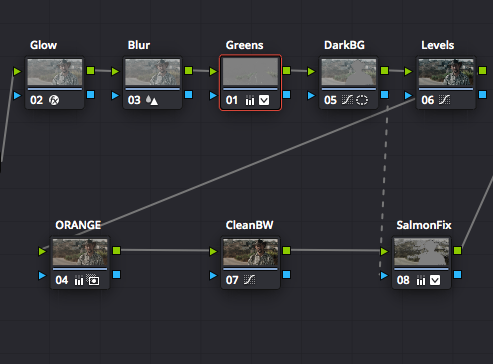This screenshot has height=364, width=493.
Task: Click the curves icon on Levels node 06
Action: coord(444,100)
